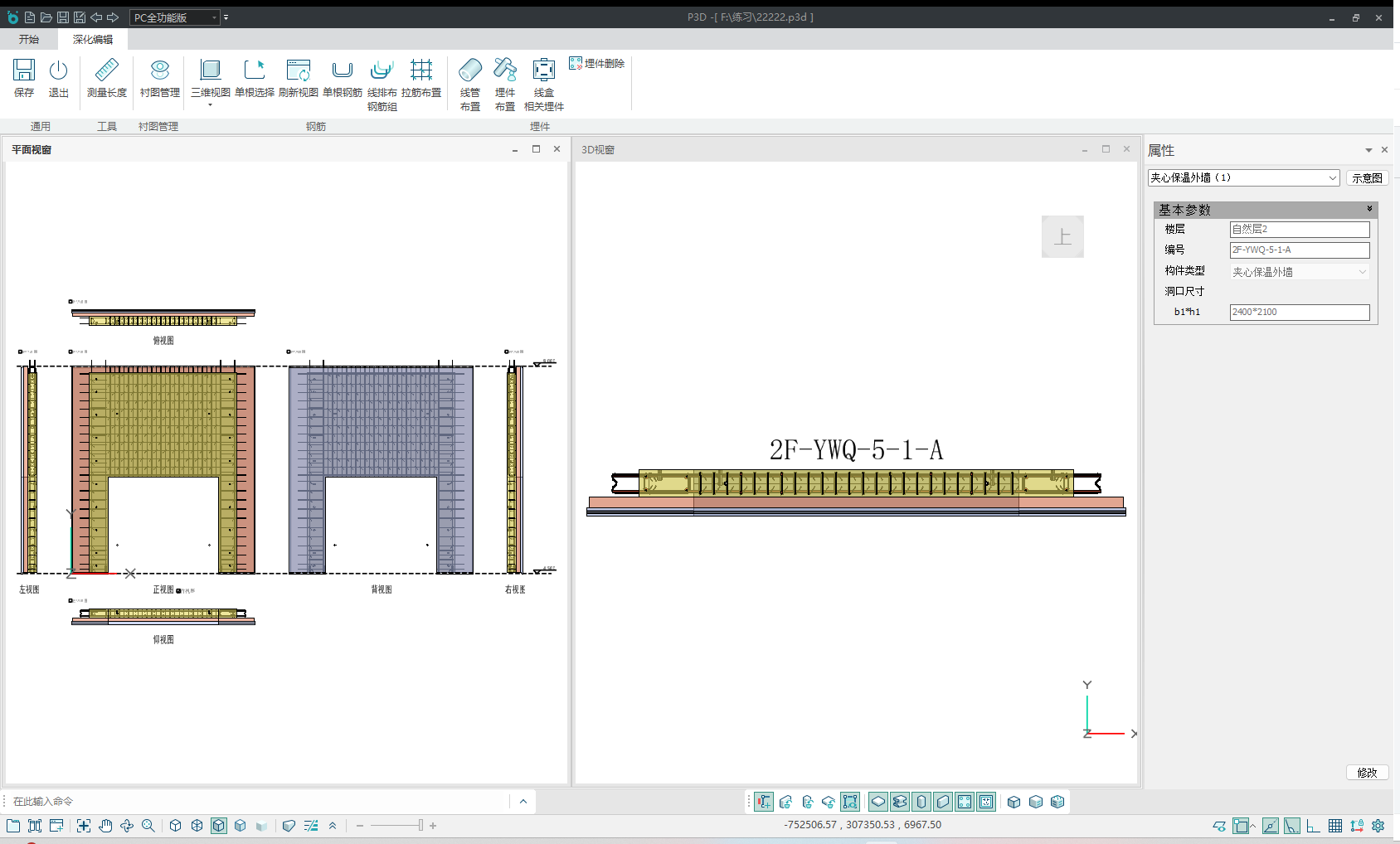Activate the 拉筋布置 grid tool
1400x844 pixels.
pos(421,78)
